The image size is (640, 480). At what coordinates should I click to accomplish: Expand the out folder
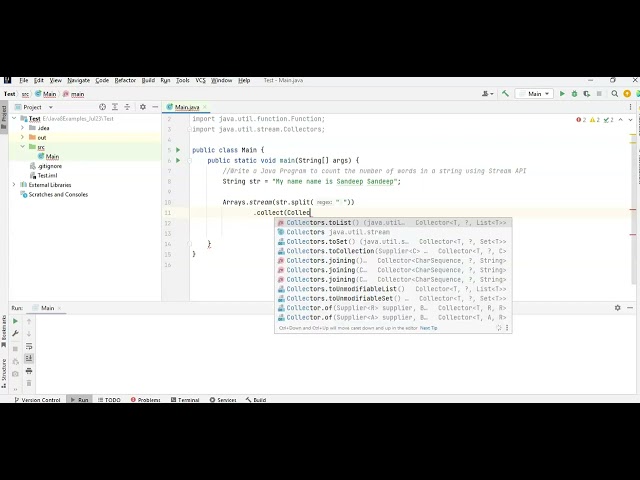[x=23, y=137]
